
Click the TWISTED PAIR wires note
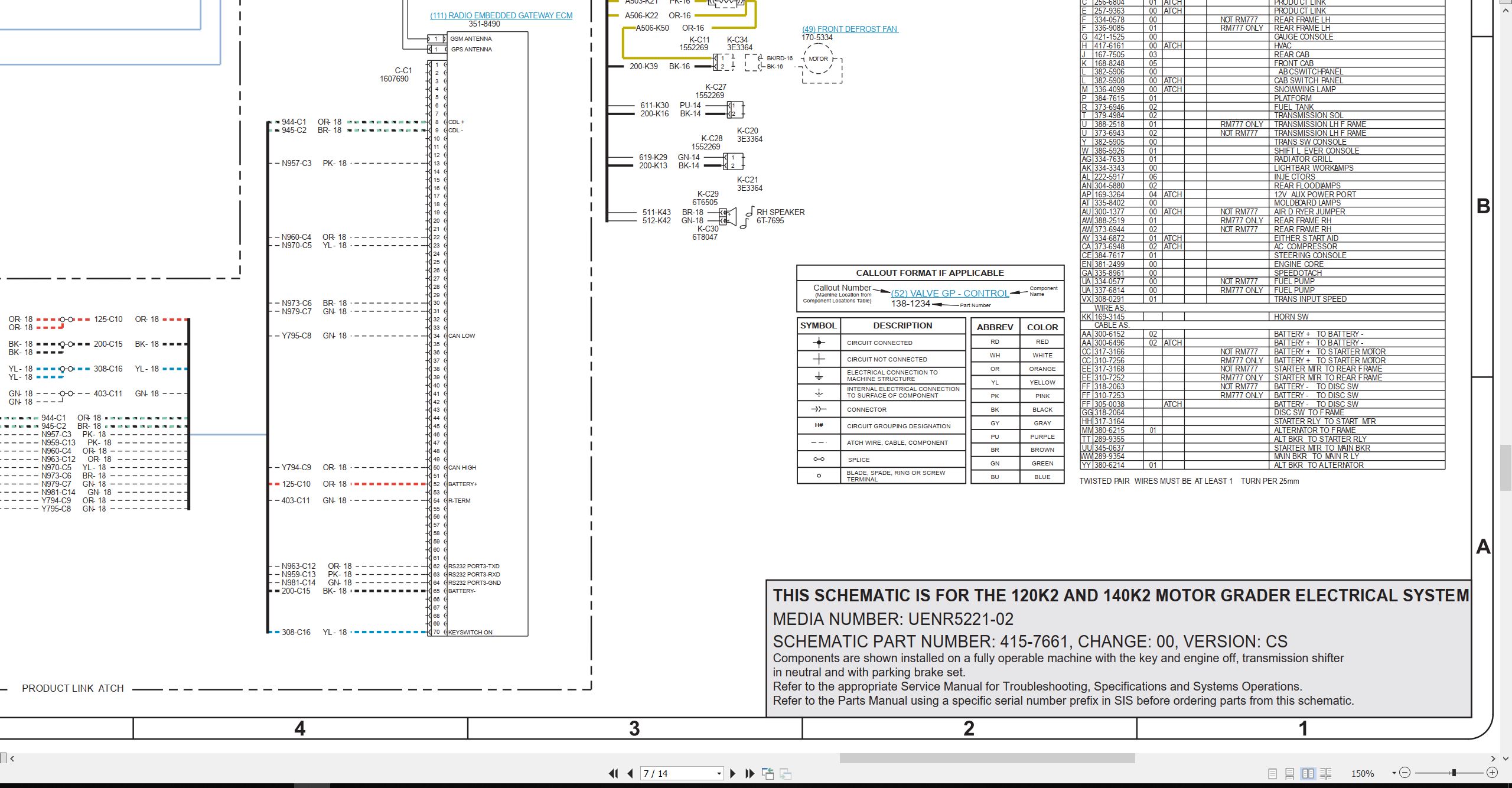click(x=1189, y=481)
